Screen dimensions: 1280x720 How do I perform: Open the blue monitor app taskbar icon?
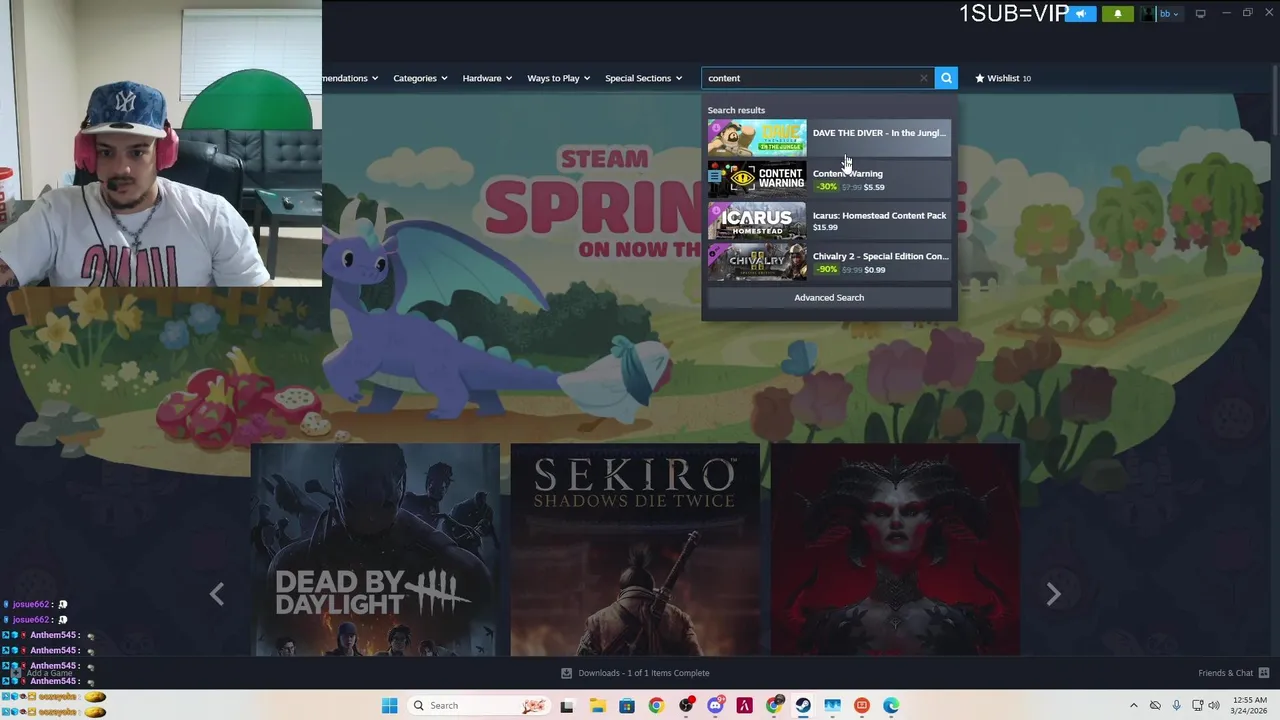click(x=833, y=706)
